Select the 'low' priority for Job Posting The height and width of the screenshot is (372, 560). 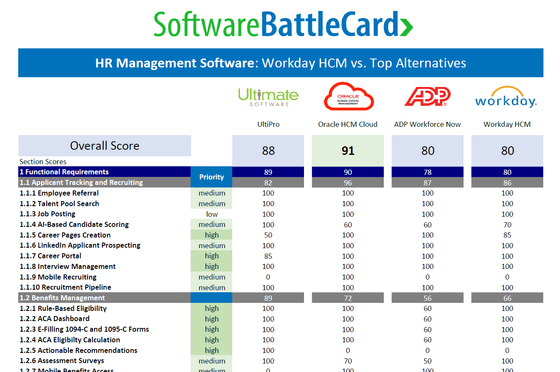(x=212, y=214)
